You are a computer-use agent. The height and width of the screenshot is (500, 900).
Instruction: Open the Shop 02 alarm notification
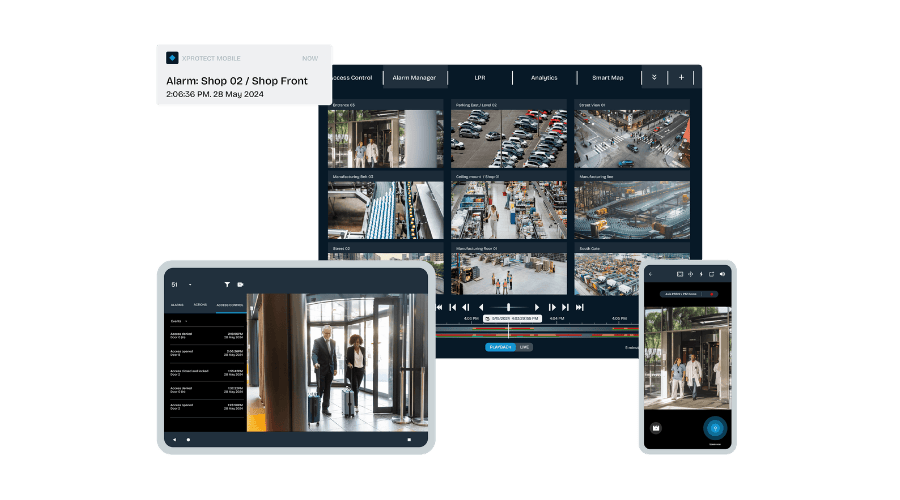[243, 81]
